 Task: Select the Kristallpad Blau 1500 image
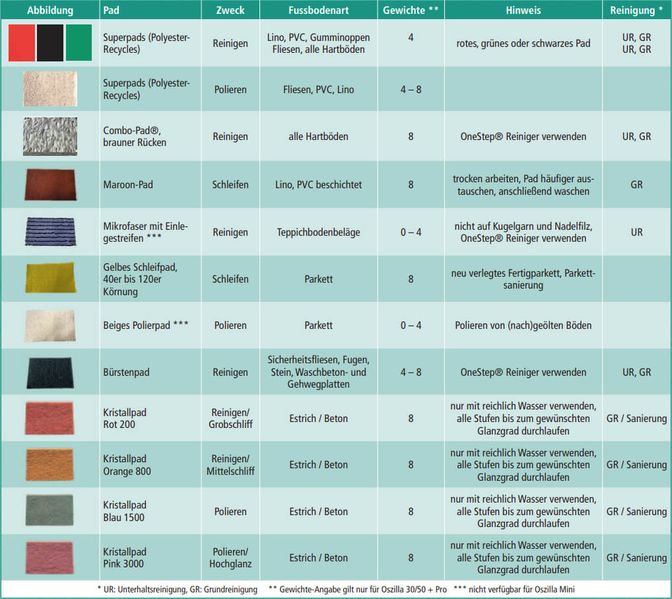(49, 510)
